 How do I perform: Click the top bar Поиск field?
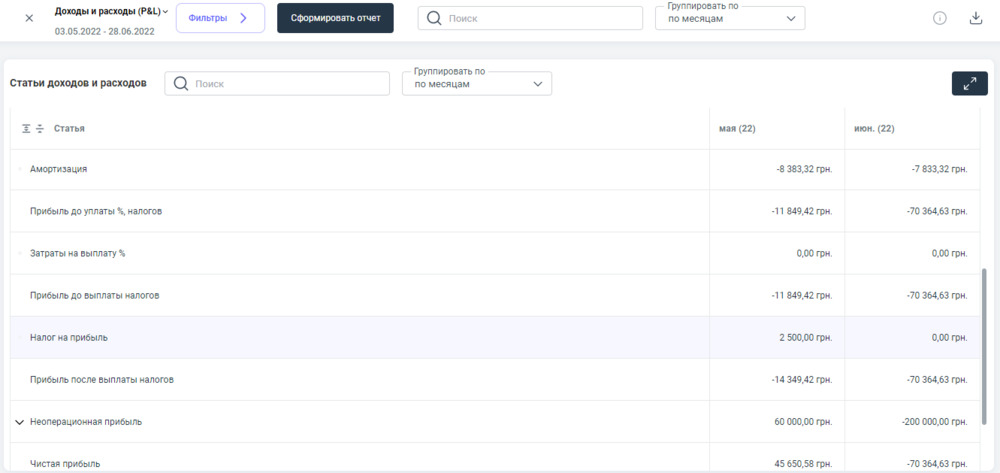(540, 19)
